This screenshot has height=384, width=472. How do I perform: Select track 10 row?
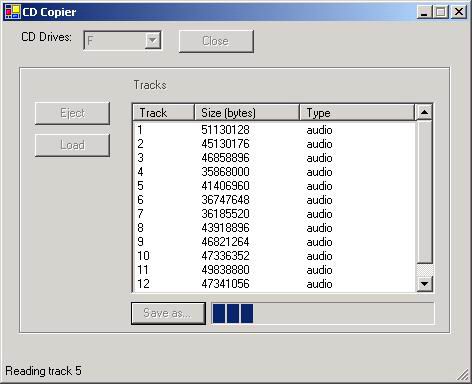coord(274,256)
